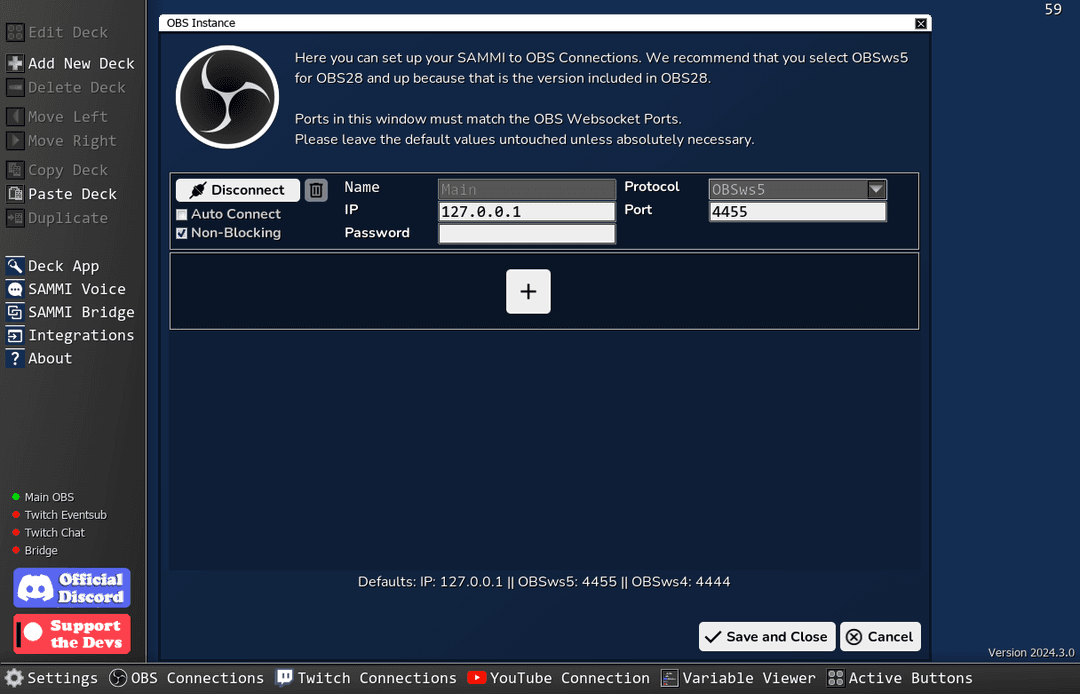Click Save and Close
This screenshot has width=1080, height=694.
click(x=767, y=637)
